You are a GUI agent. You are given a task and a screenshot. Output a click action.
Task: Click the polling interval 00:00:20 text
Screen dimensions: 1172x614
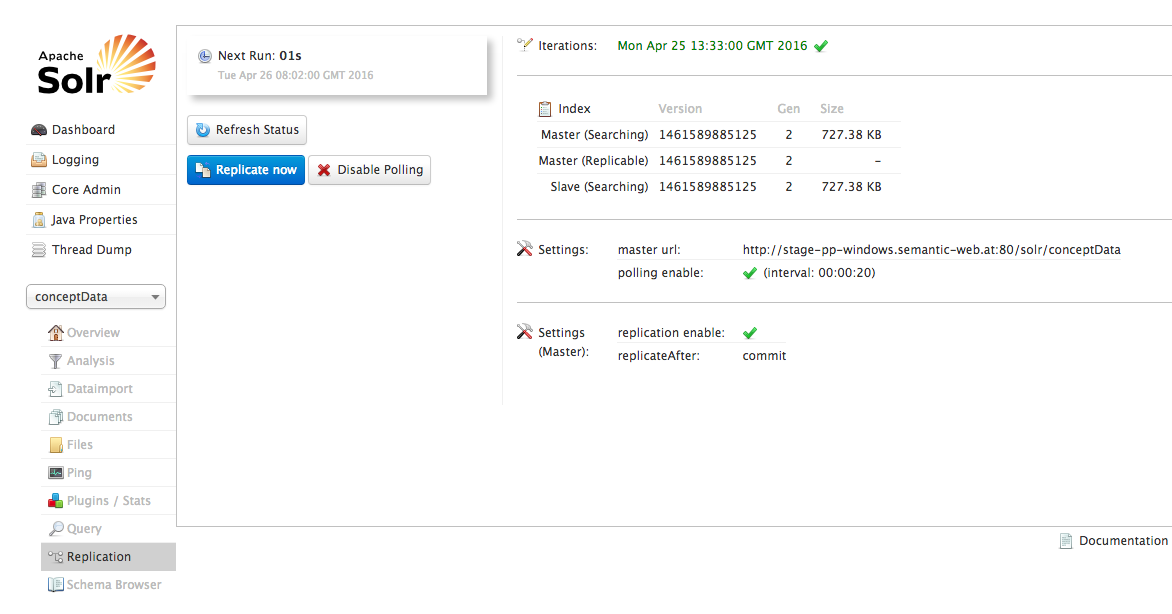point(819,273)
